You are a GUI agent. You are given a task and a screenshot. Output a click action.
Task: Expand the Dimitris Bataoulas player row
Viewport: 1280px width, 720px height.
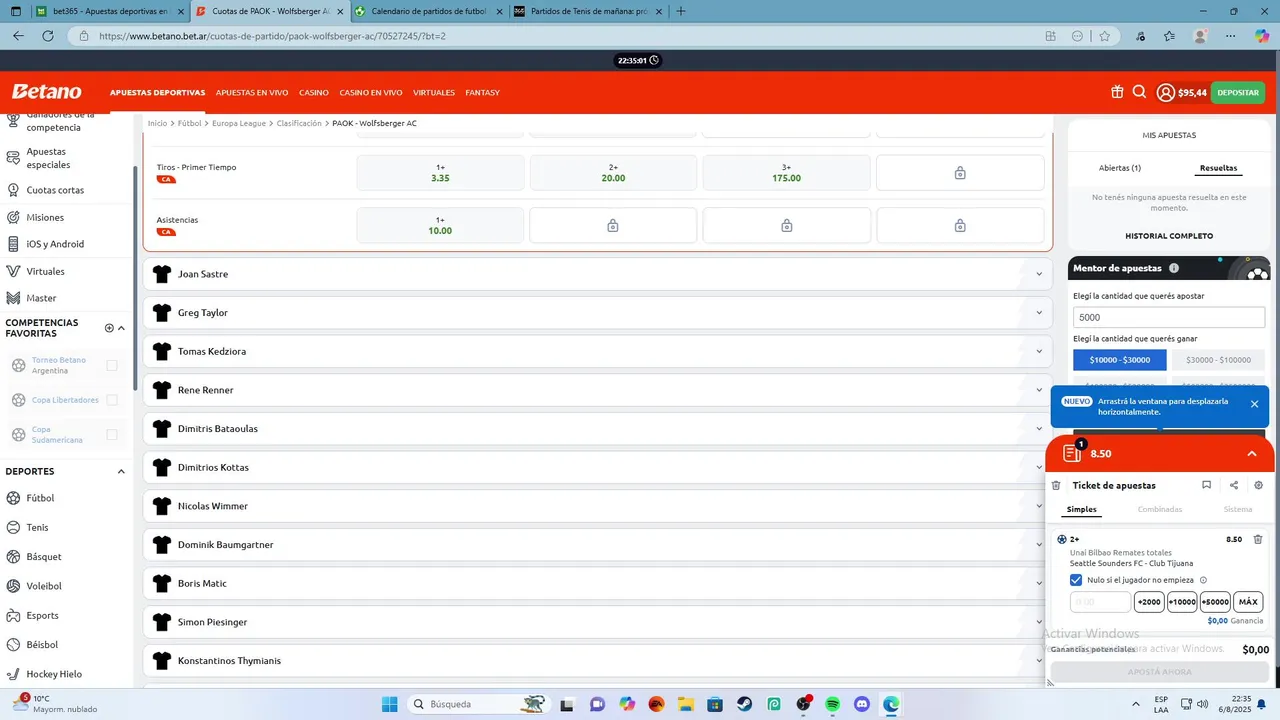pyautogui.click(x=598, y=429)
